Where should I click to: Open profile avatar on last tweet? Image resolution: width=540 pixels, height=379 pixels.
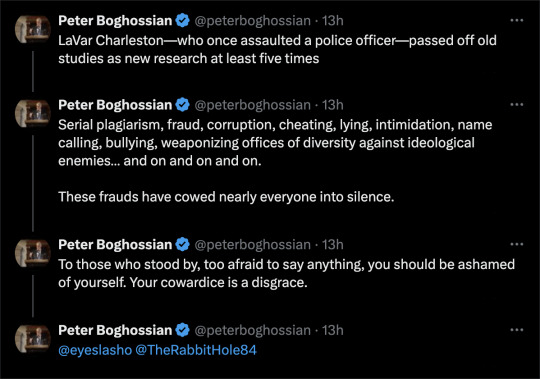pos(33,339)
